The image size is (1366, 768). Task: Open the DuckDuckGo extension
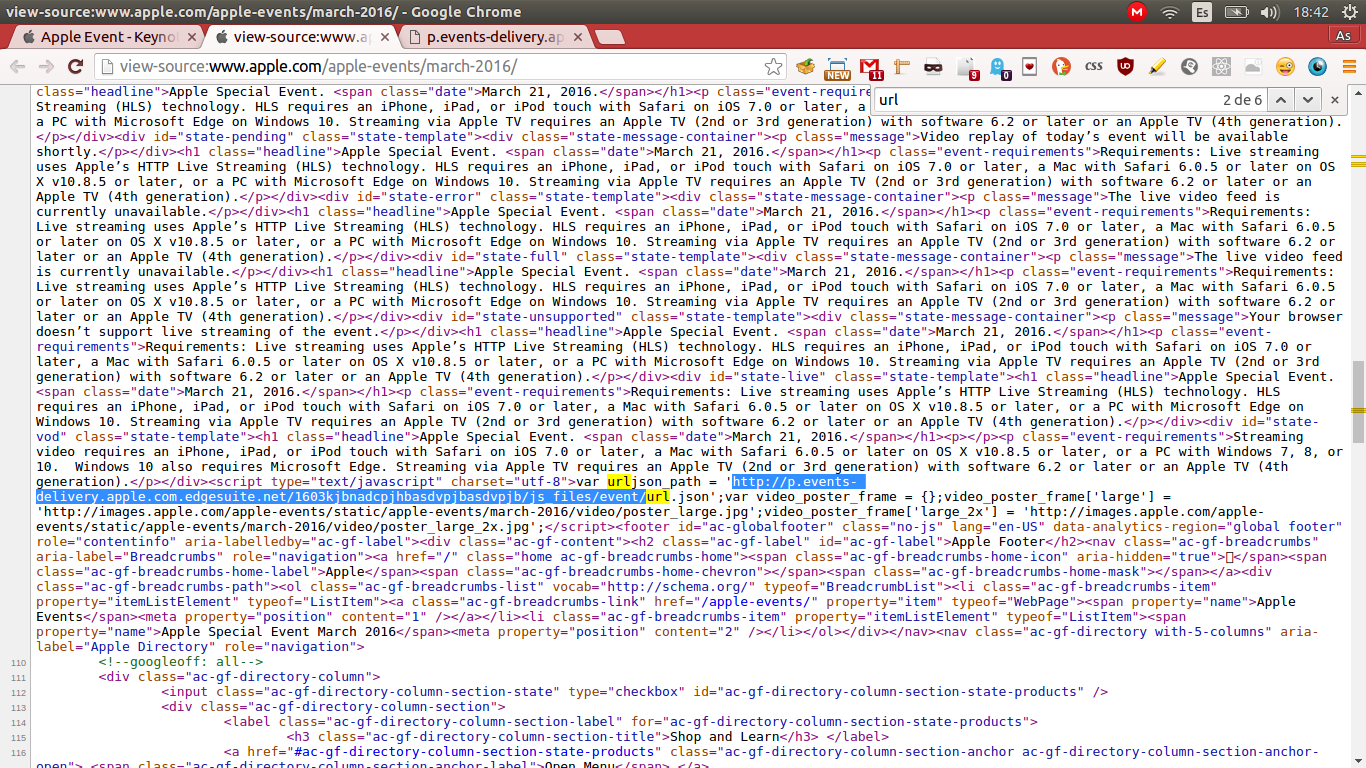(x=1062, y=67)
